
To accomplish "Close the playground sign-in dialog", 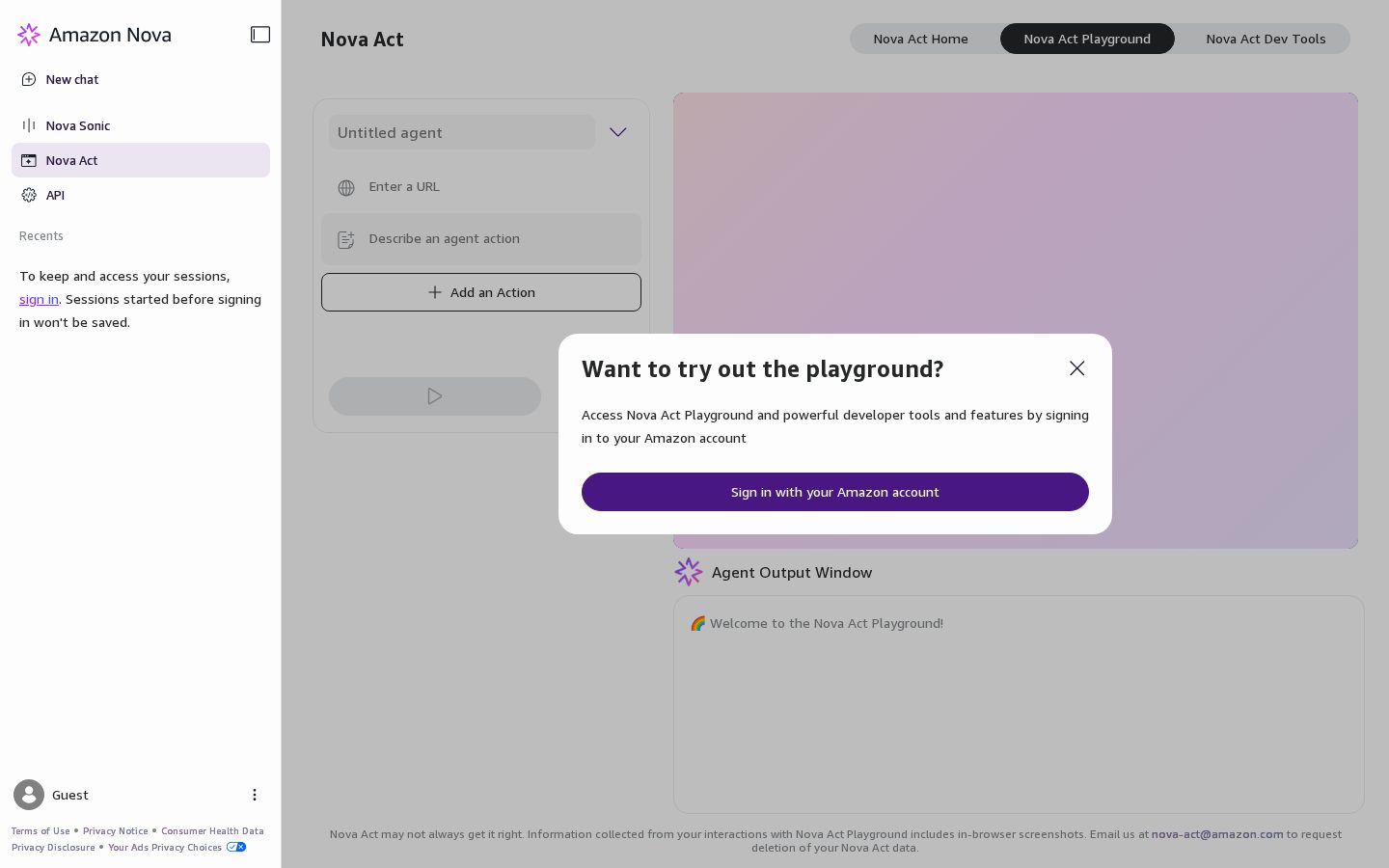I will (x=1077, y=368).
